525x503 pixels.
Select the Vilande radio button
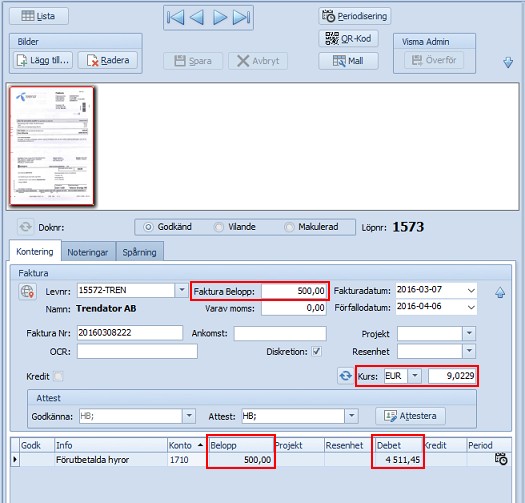(219, 227)
